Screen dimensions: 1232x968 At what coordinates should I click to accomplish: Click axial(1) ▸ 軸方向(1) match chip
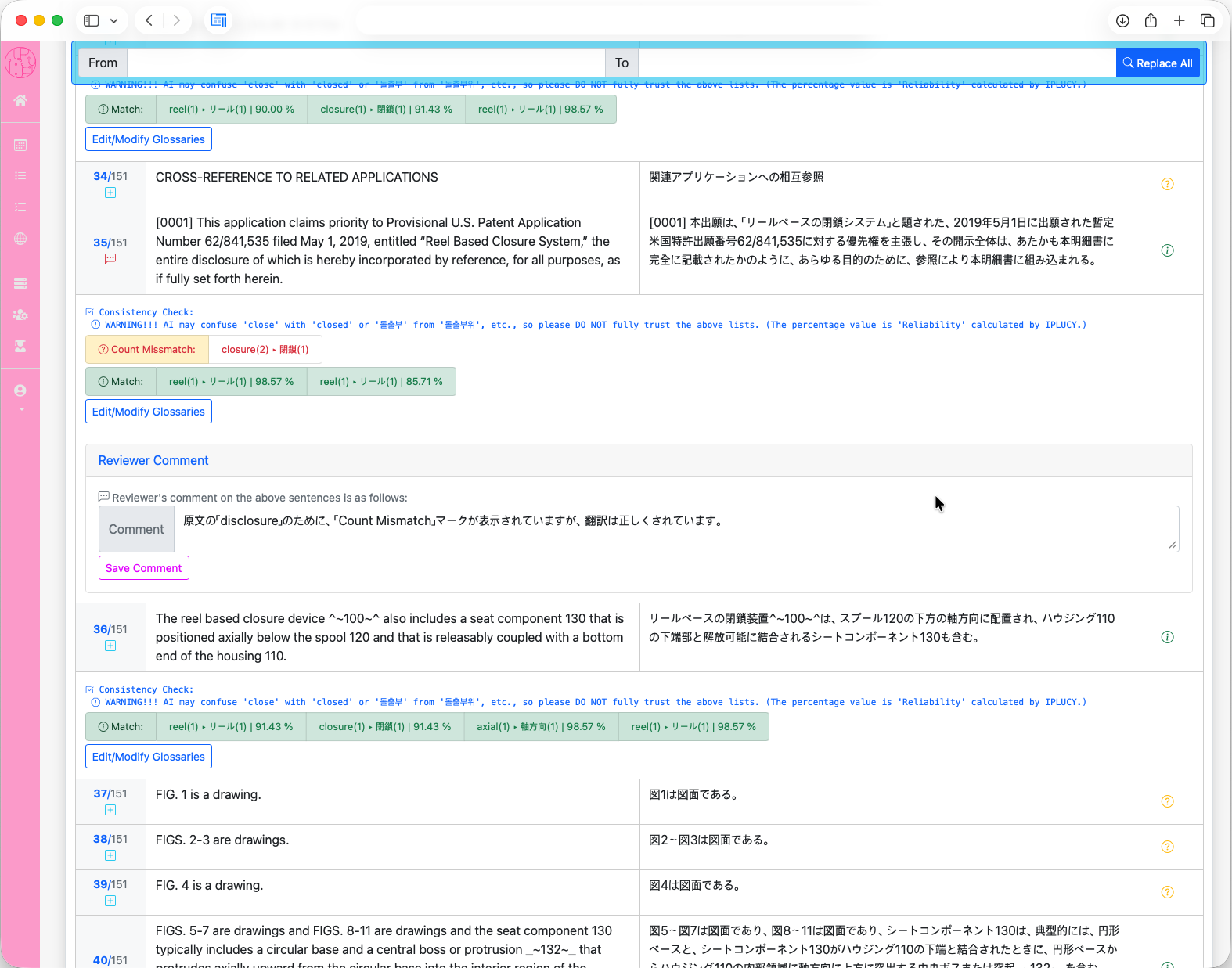[x=541, y=727]
